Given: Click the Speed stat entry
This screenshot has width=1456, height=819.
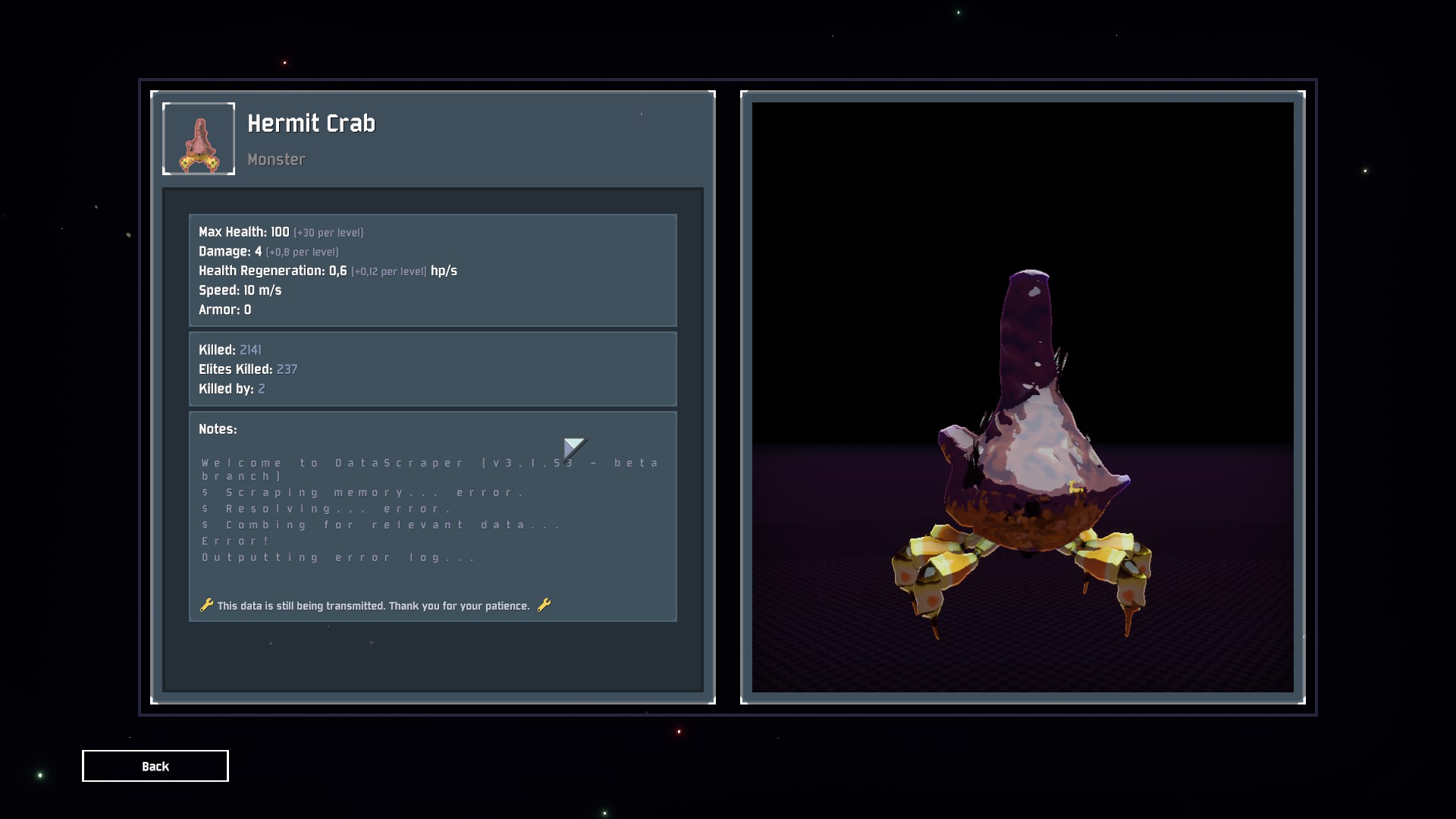Looking at the screenshot, I should click(240, 290).
